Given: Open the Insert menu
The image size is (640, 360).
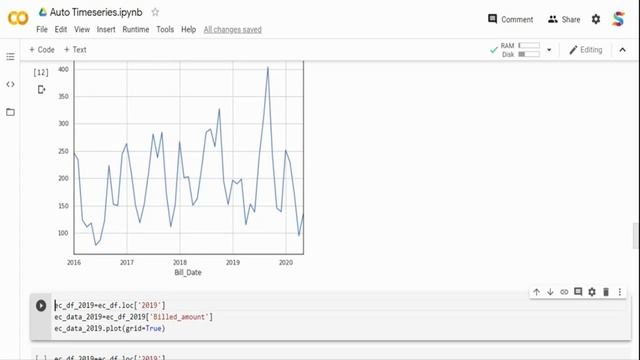Looking at the screenshot, I should point(106,29).
